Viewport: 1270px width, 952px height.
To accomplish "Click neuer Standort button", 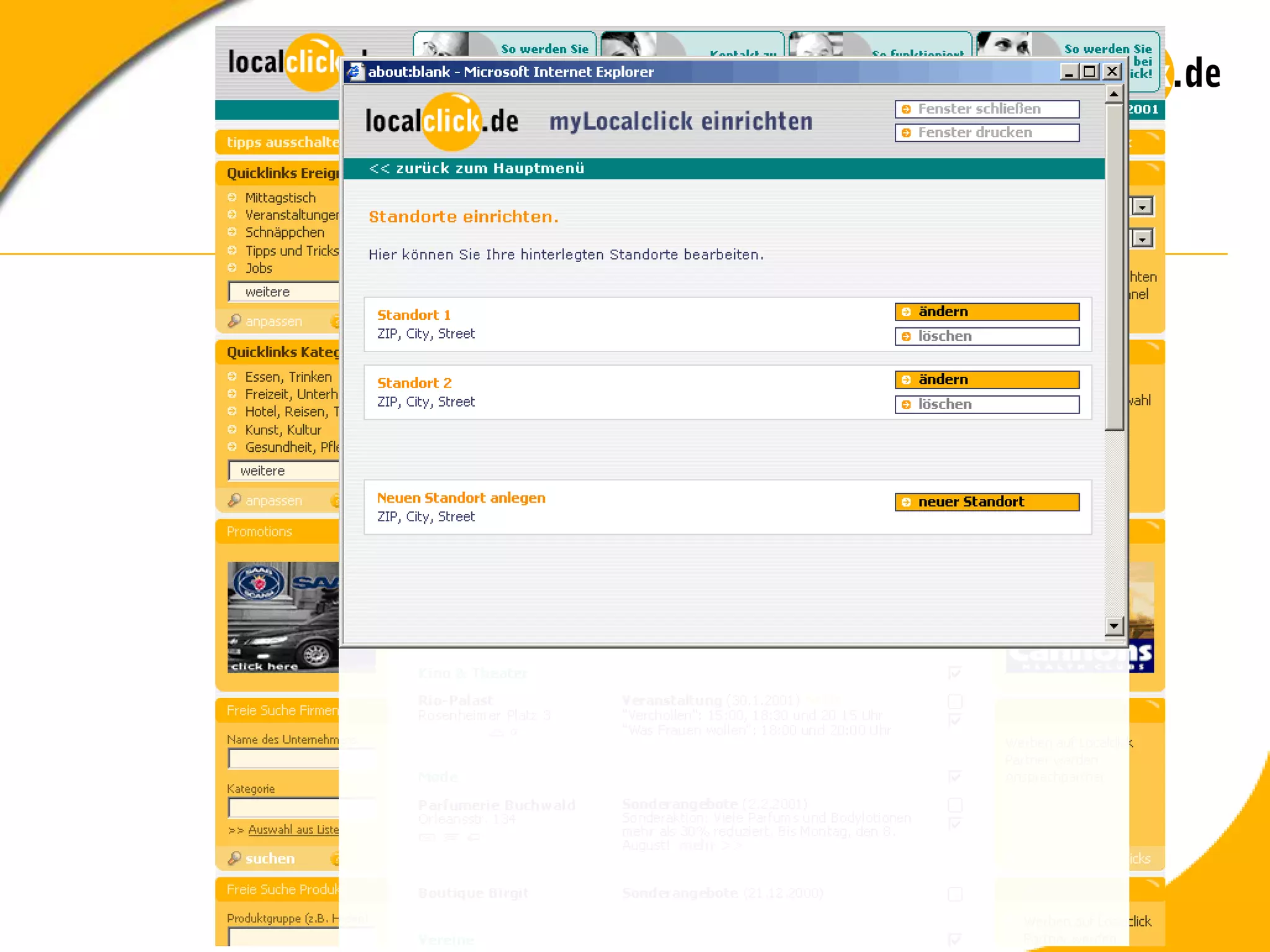I will click(987, 502).
